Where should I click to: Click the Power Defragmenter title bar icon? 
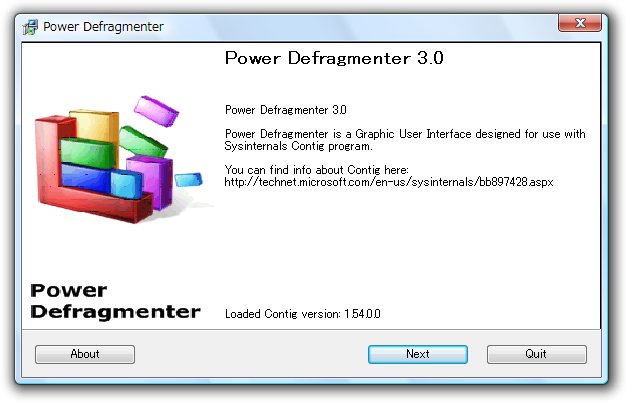click(x=30, y=27)
